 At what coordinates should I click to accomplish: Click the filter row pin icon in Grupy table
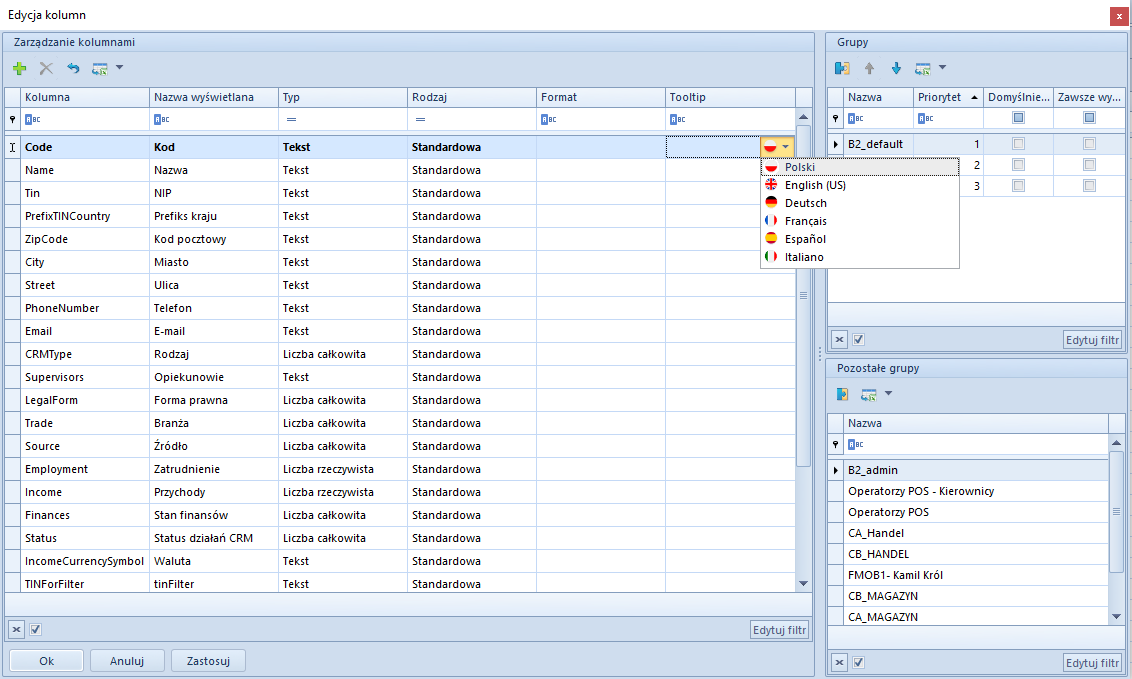tap(835, 118)
